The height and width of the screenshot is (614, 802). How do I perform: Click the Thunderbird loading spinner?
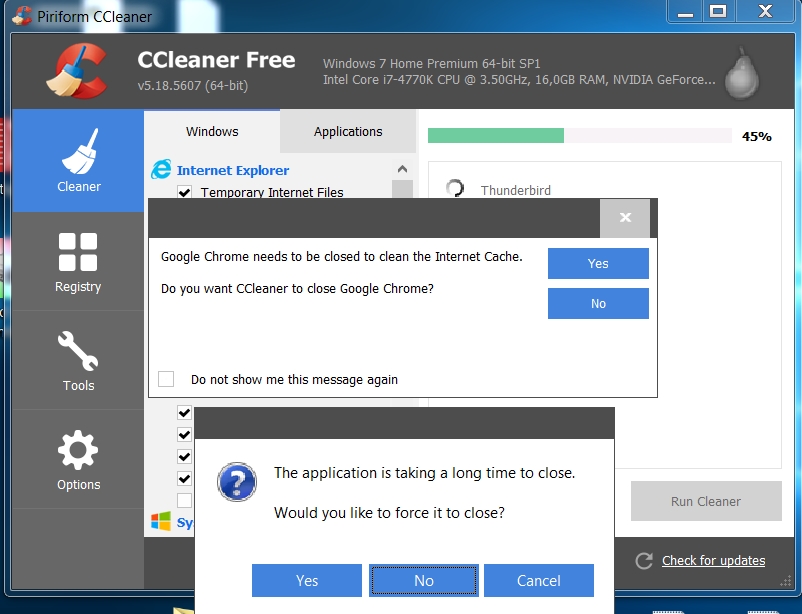point(454,188)
